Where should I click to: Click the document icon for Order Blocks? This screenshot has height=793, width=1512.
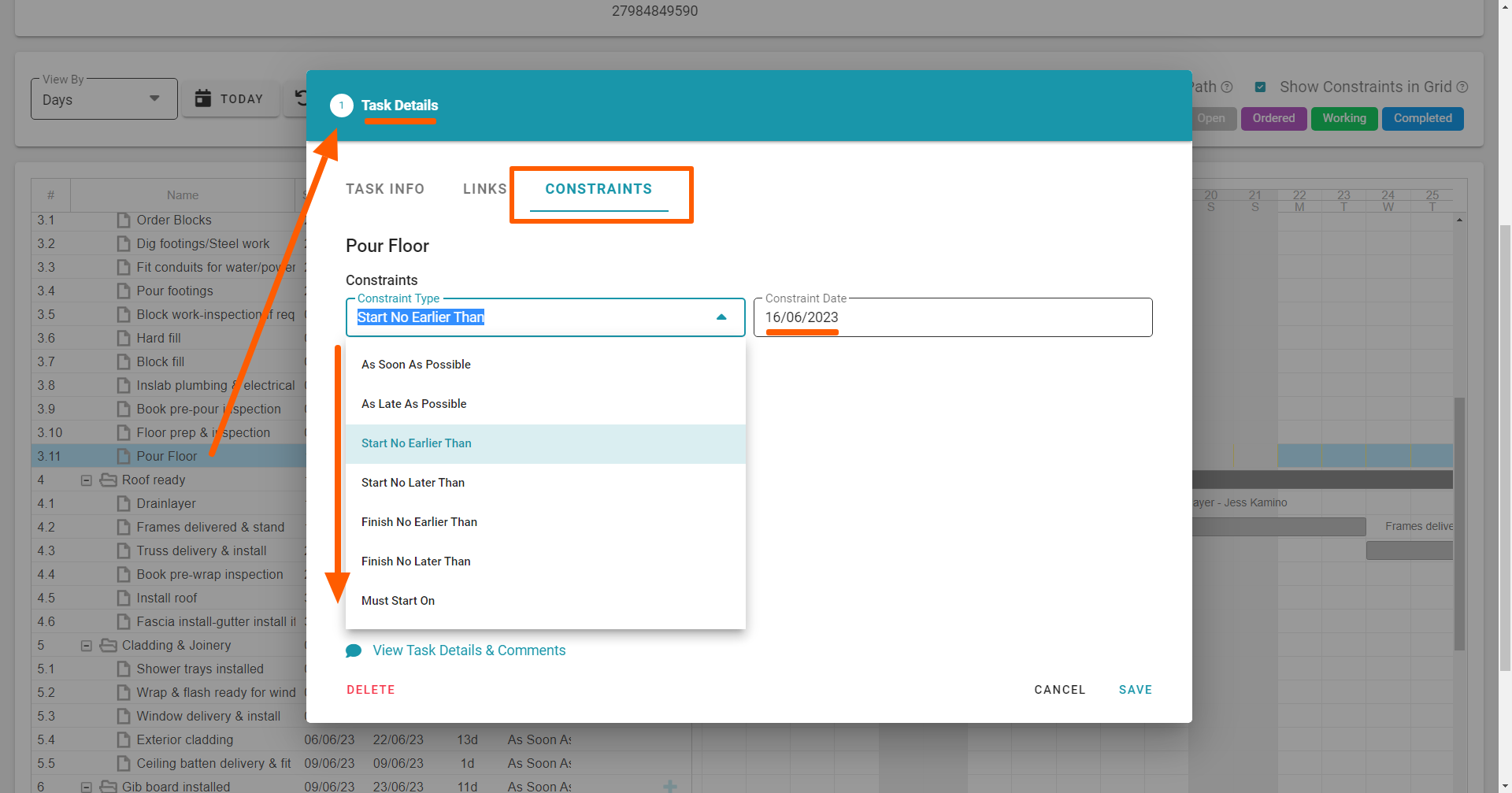pyautogui.click(x=124, y=220)
